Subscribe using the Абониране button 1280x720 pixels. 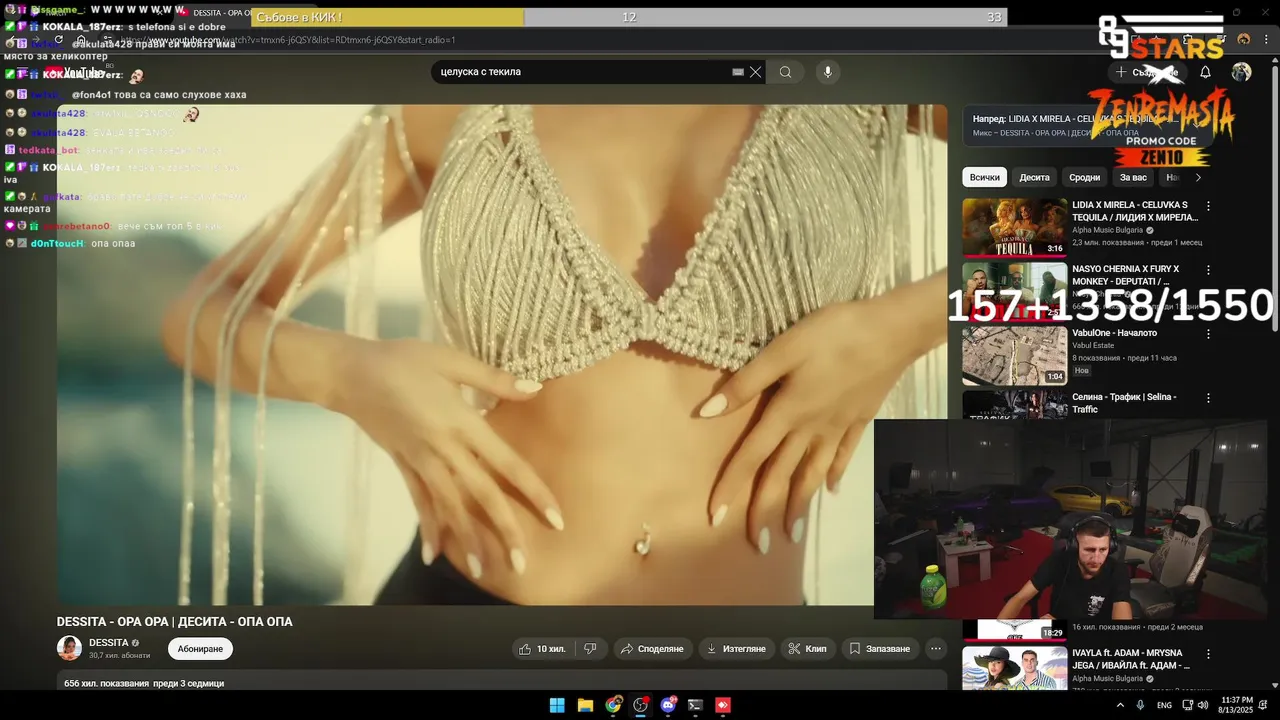(200, 649)
